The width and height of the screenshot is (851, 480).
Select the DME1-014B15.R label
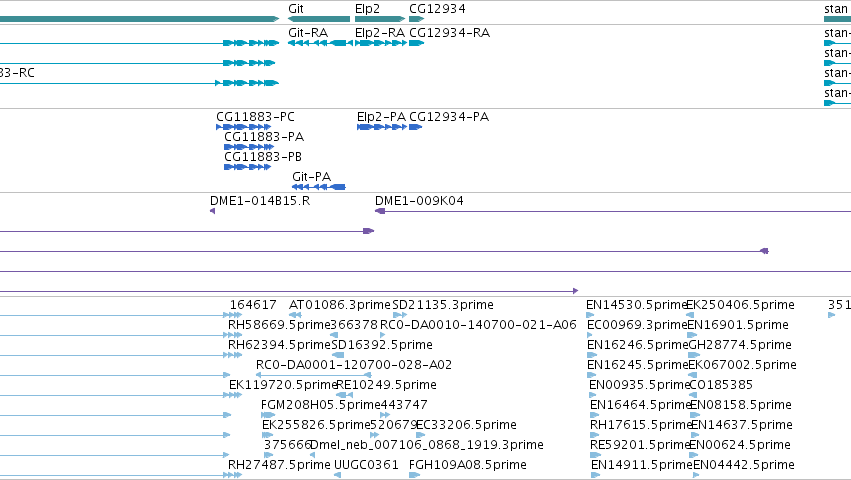pyautogui.click(x=260, y=201)
